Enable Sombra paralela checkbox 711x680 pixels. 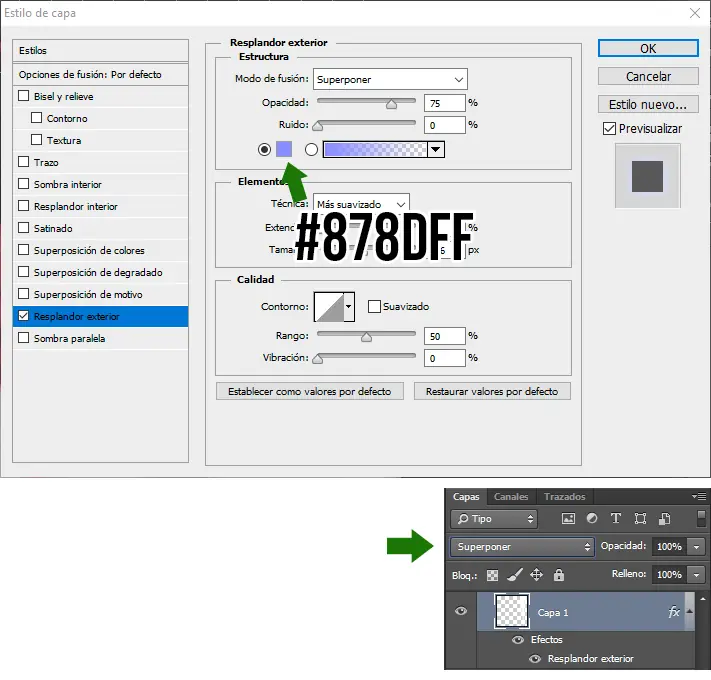click(x=24, y=338)
